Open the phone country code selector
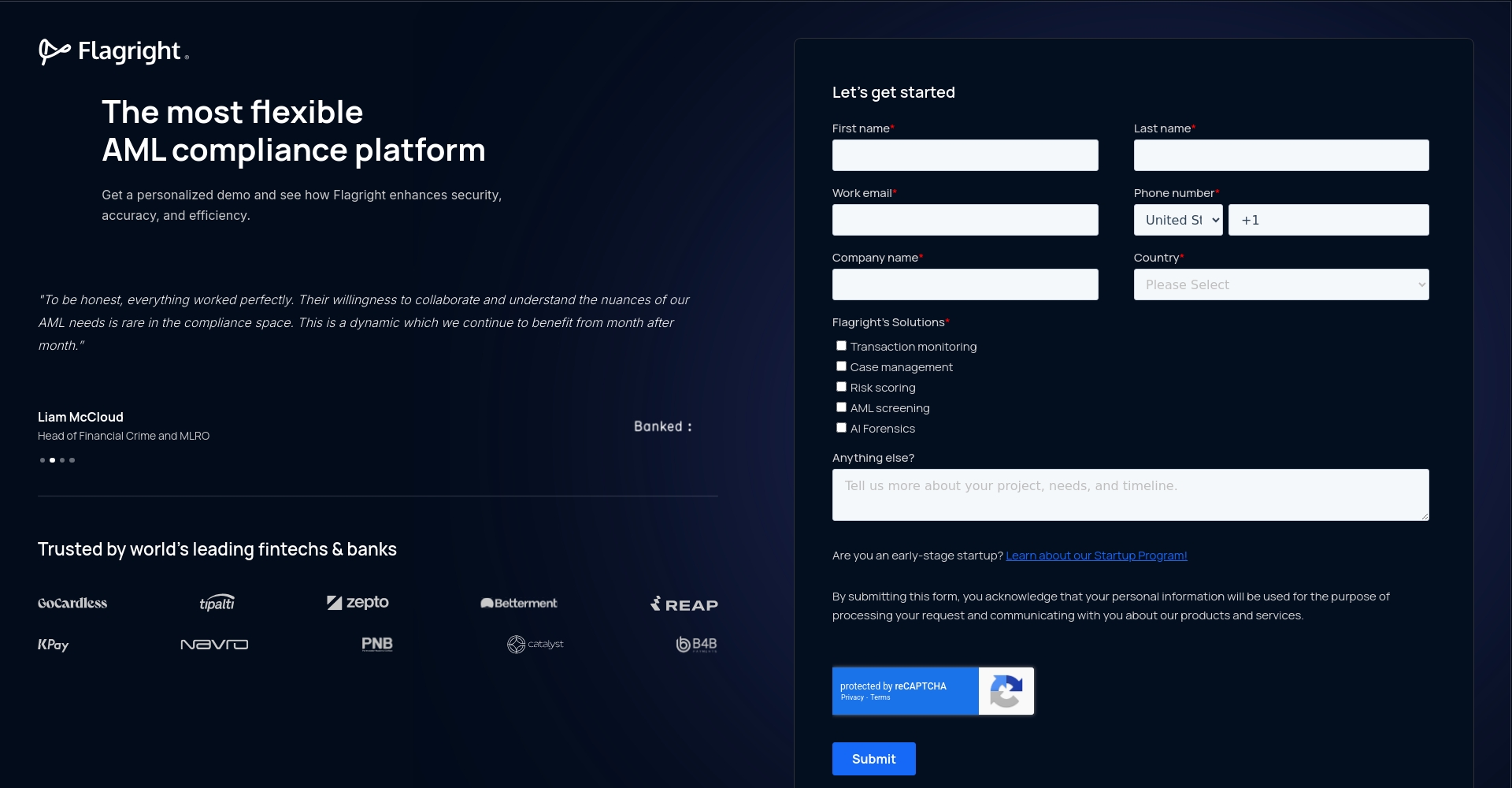The image size is (1512, 788). 1178,220
